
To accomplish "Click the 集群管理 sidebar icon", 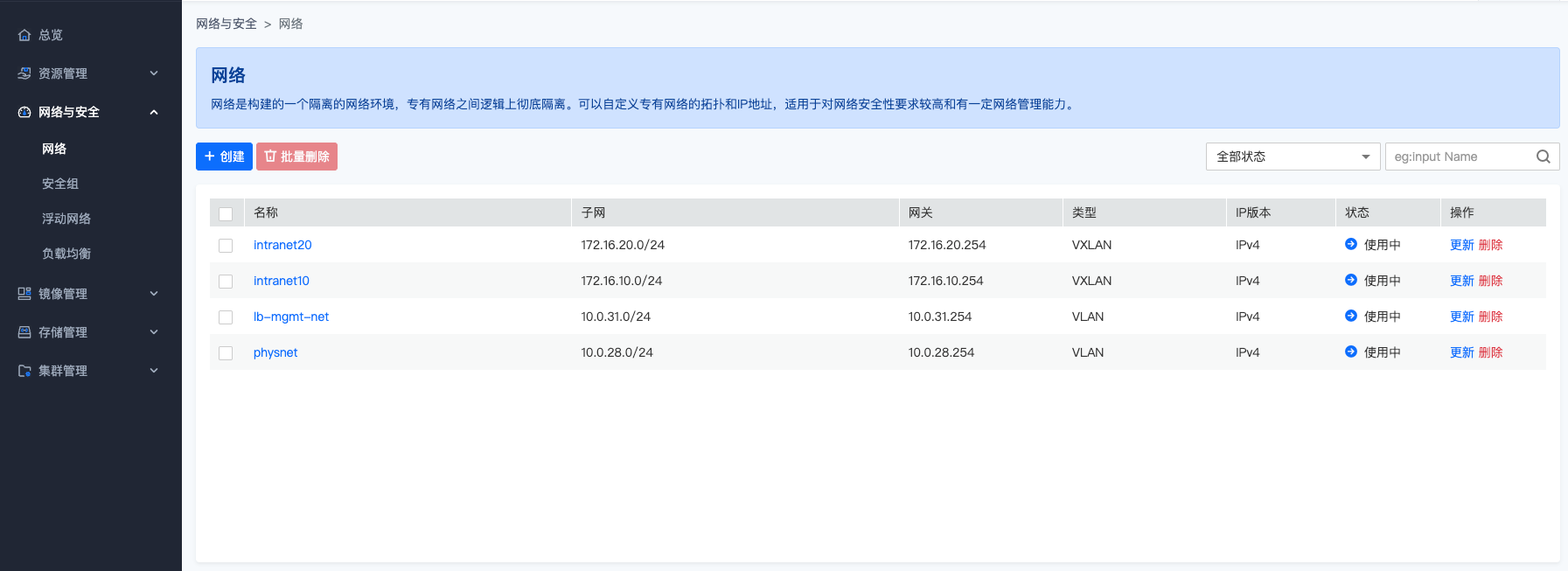I will [x=24, y=371].
